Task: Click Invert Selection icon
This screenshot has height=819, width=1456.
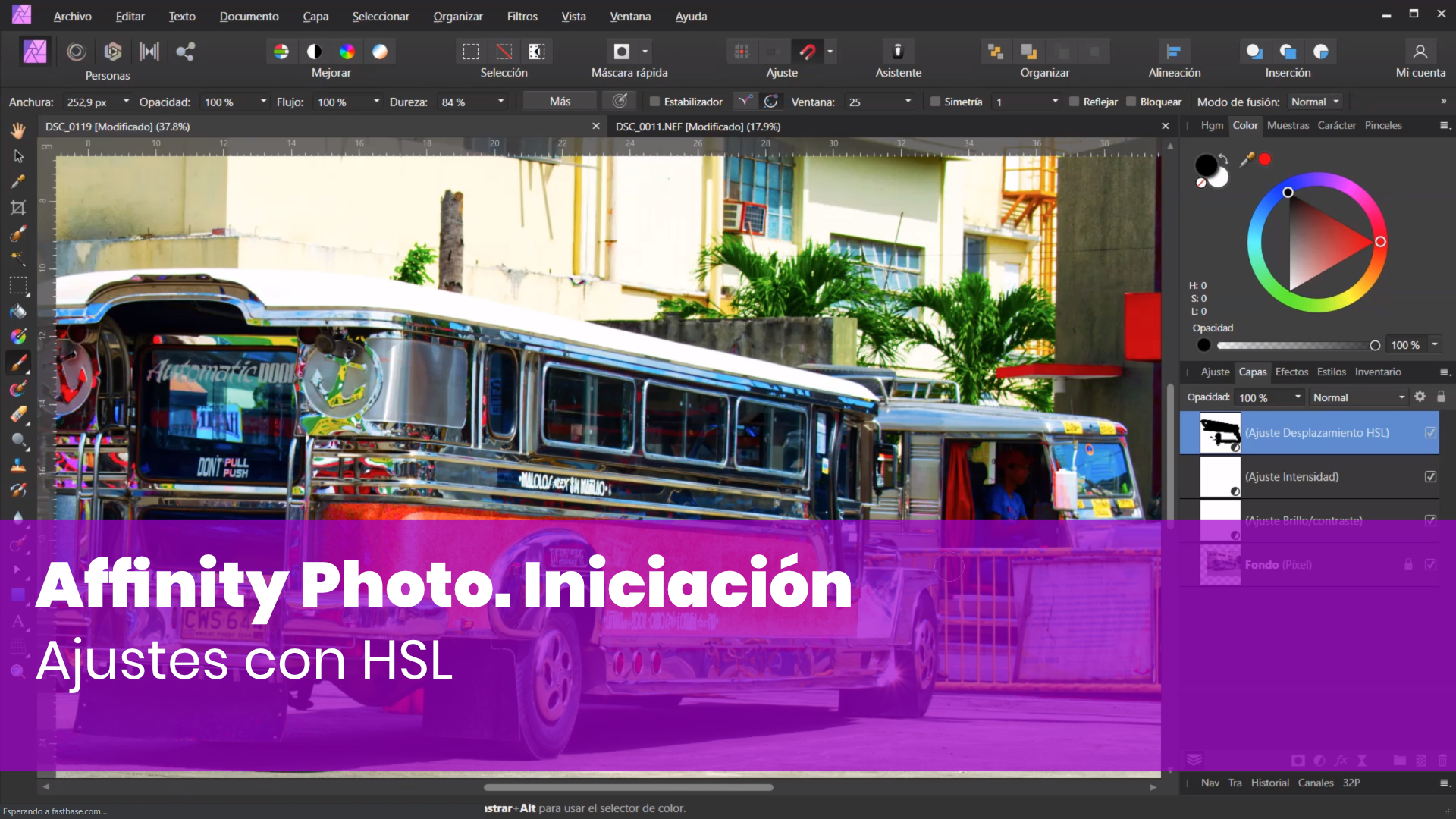Action: pyautogui.click(x=537, y=52)
